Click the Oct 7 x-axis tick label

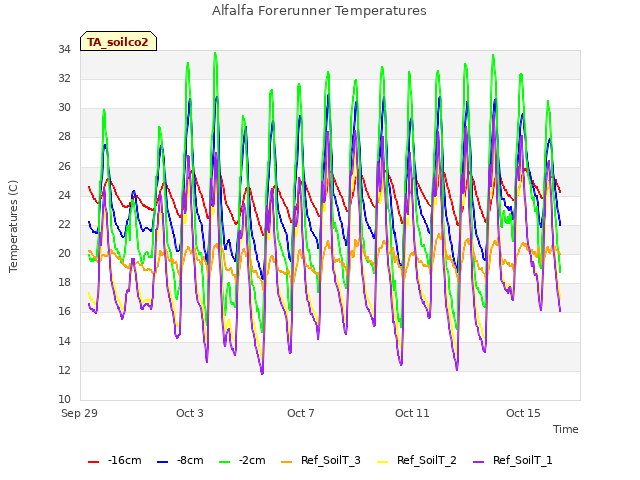pos(301,413)
